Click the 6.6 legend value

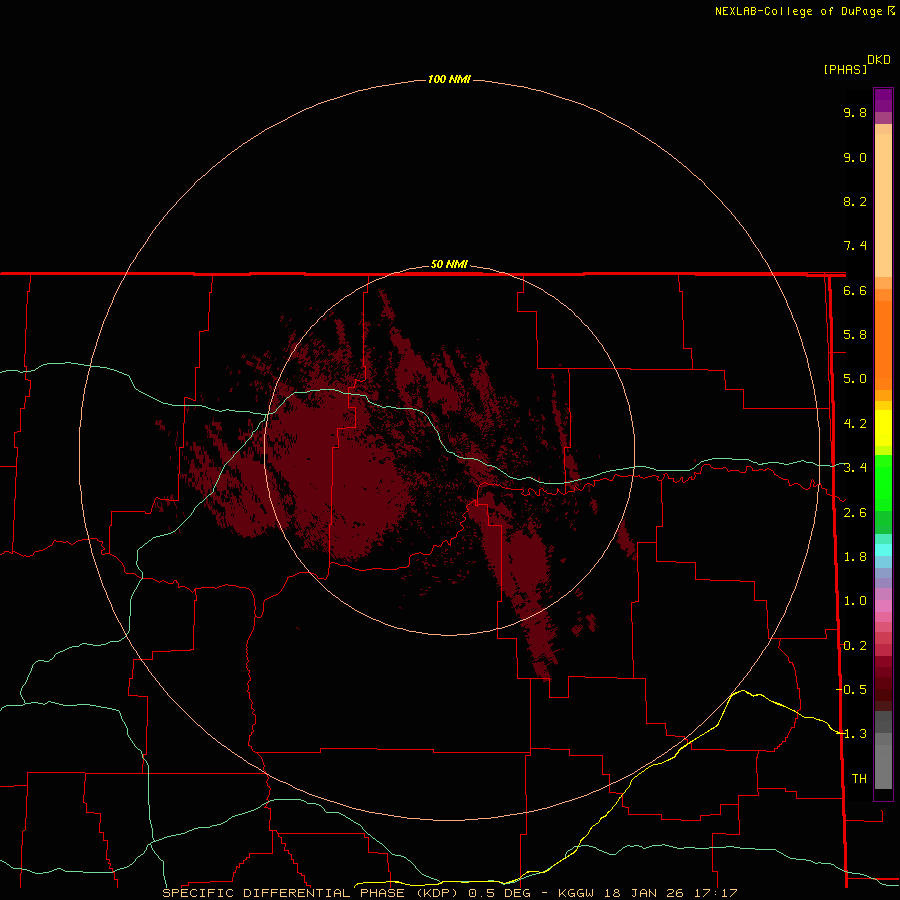click(855, 290)
